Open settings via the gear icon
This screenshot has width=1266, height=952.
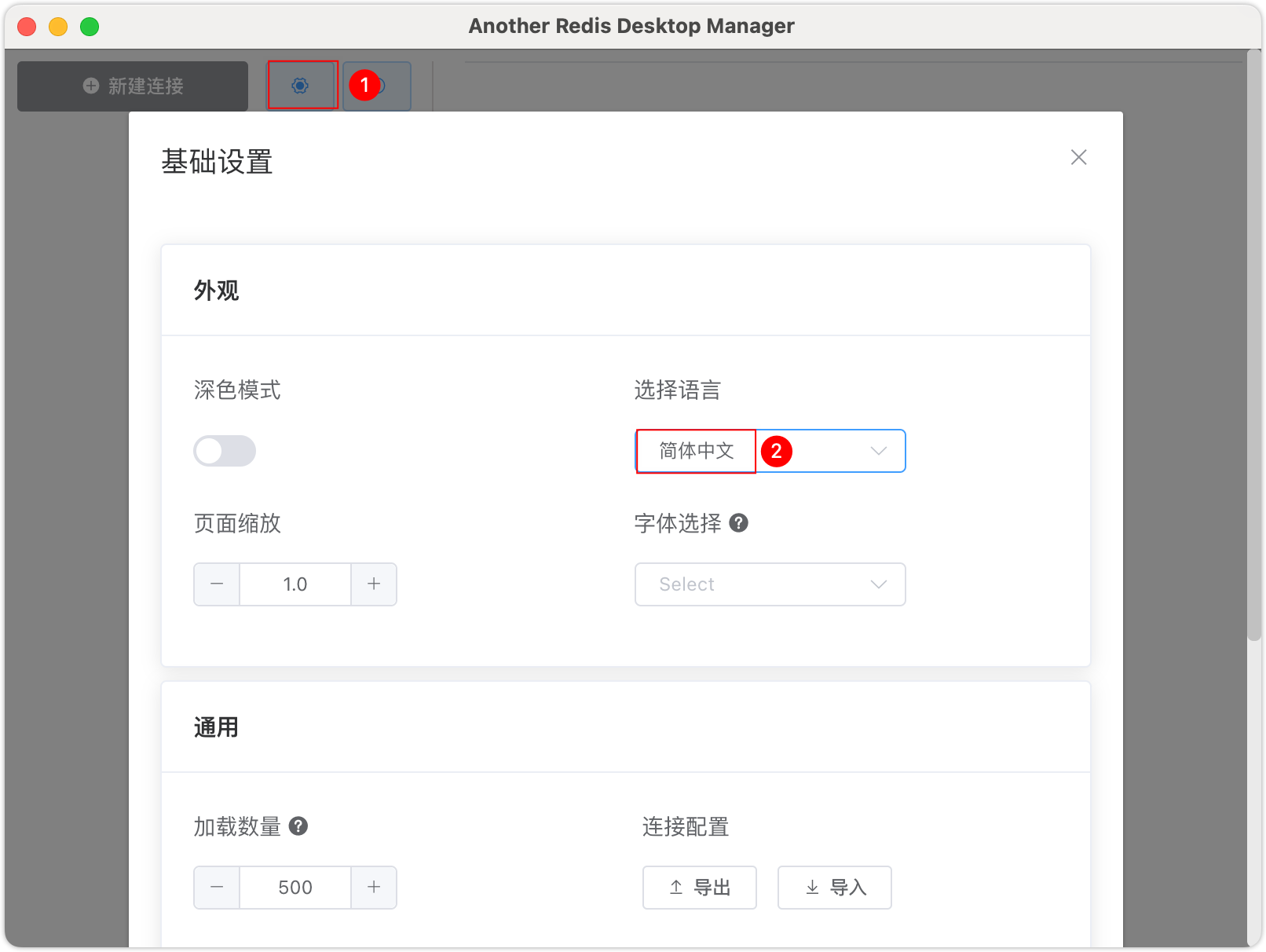[x=301, y=86]
